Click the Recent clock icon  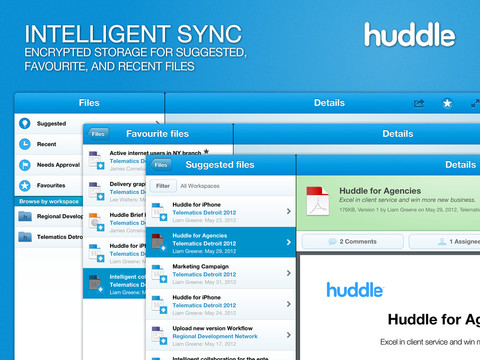pyautogui.click(x=24, y=144)
